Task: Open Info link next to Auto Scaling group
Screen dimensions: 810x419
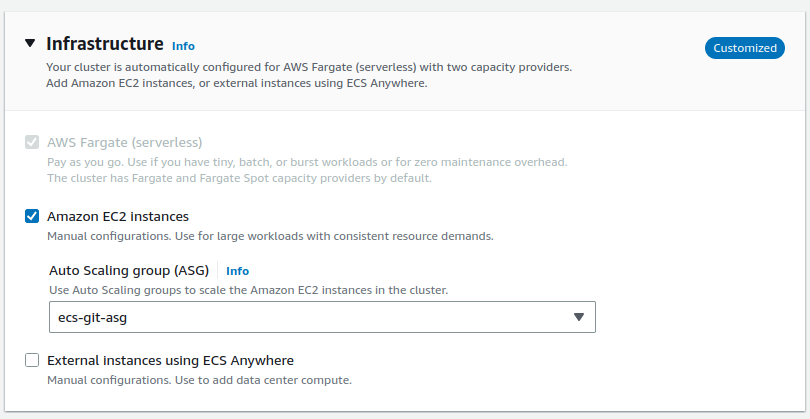Action: tap(237, 271)
